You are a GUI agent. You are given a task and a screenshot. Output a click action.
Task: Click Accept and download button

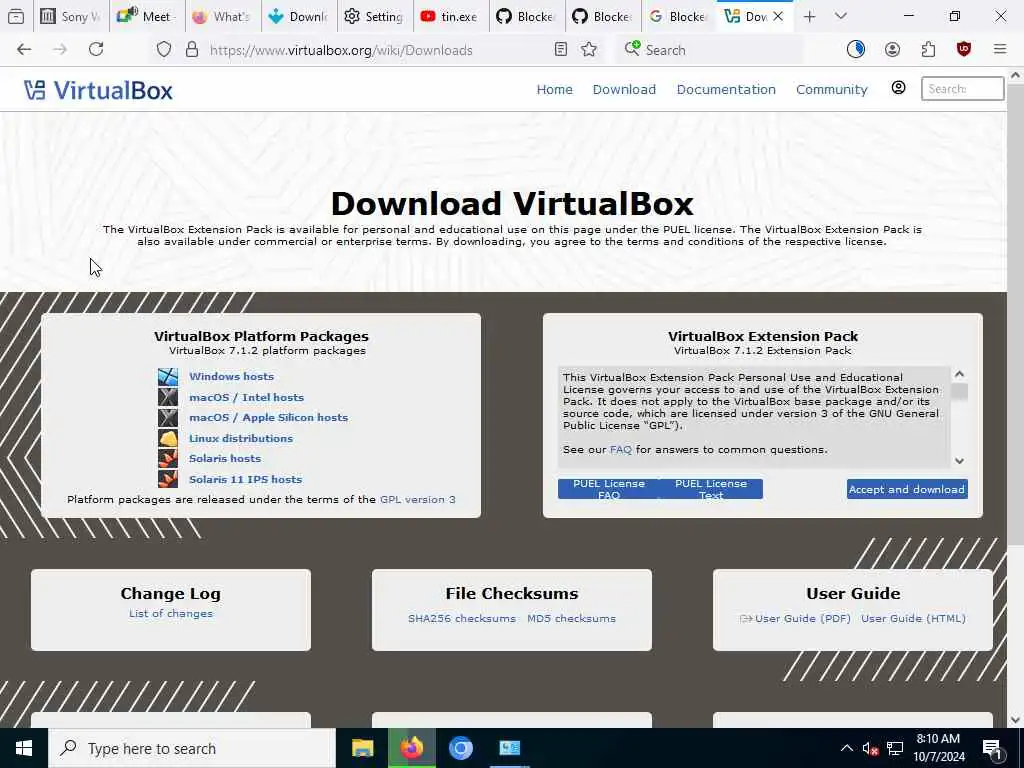tap(907, 489)
